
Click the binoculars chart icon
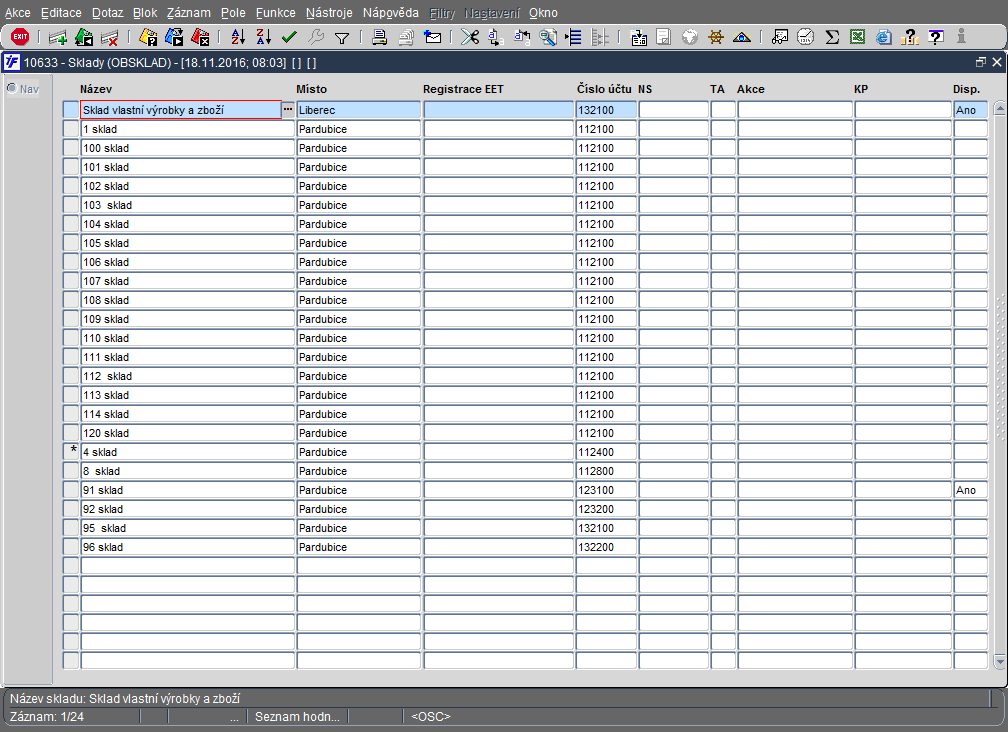click(x=779, y=37)
